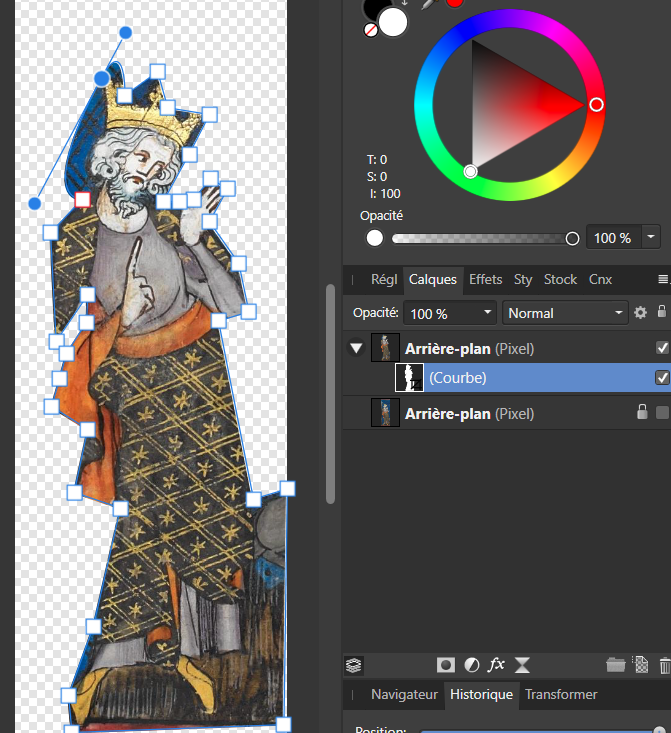The height and width of the screenshot is (733, 671).
Task: Click the no-colour red slash icon
Action: tap(371, 30)
